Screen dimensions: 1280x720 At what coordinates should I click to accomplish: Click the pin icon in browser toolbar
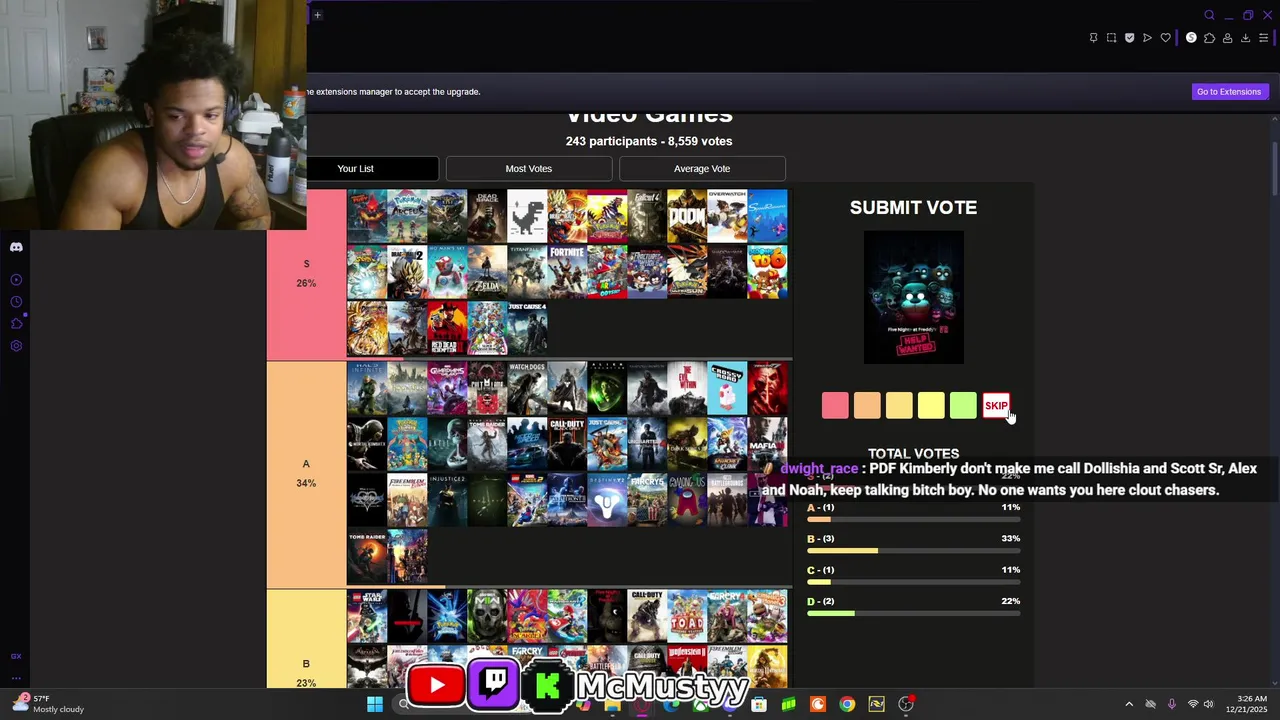coord(1093,38)
